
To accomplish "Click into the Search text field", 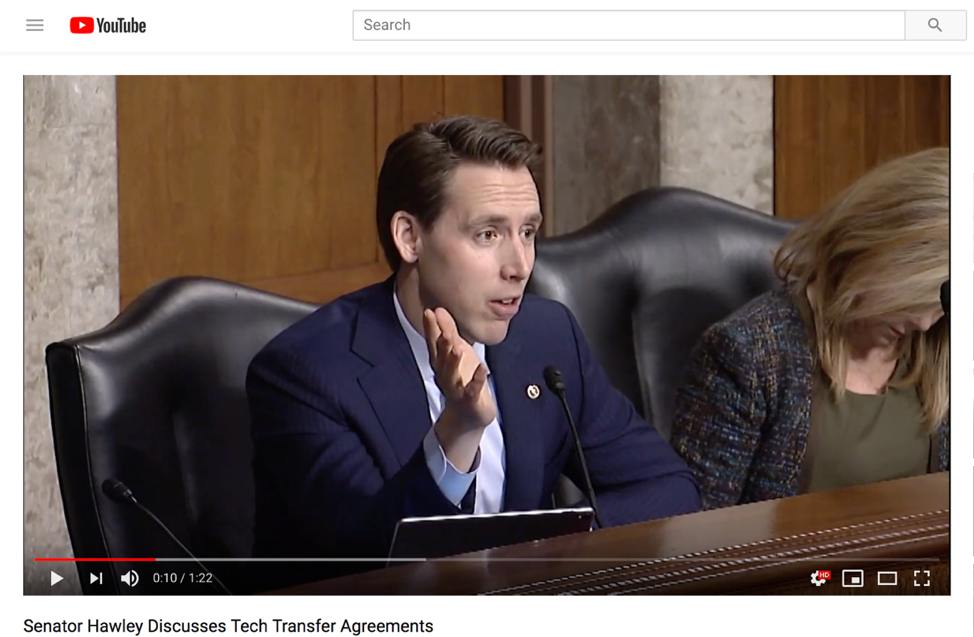I will pos(628,25).
